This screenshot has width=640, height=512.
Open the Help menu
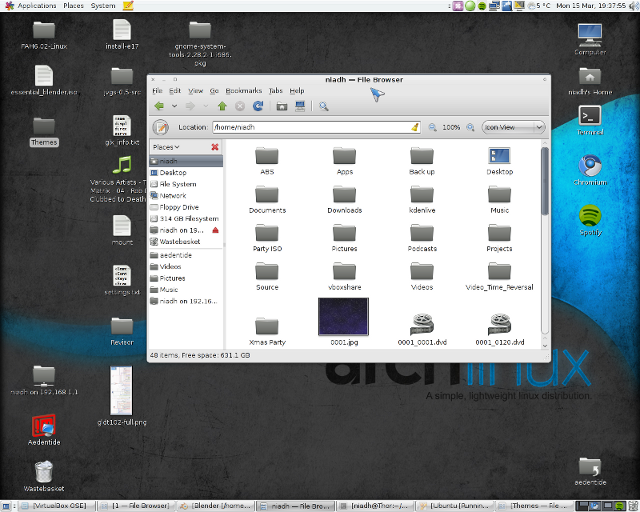pos(297,91)
